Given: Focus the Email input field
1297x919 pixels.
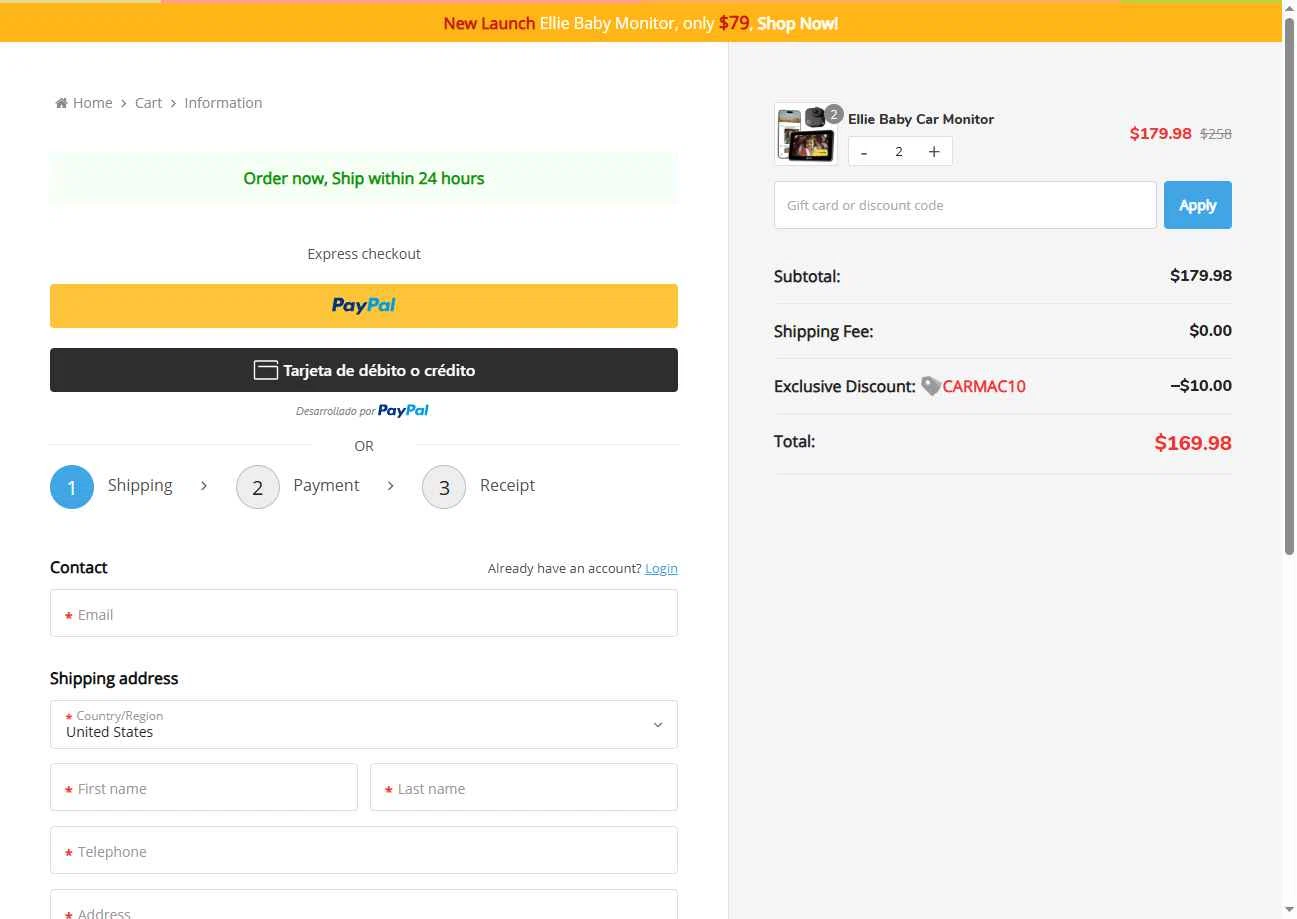Looking at the screenshot, I should pos(364,613).
